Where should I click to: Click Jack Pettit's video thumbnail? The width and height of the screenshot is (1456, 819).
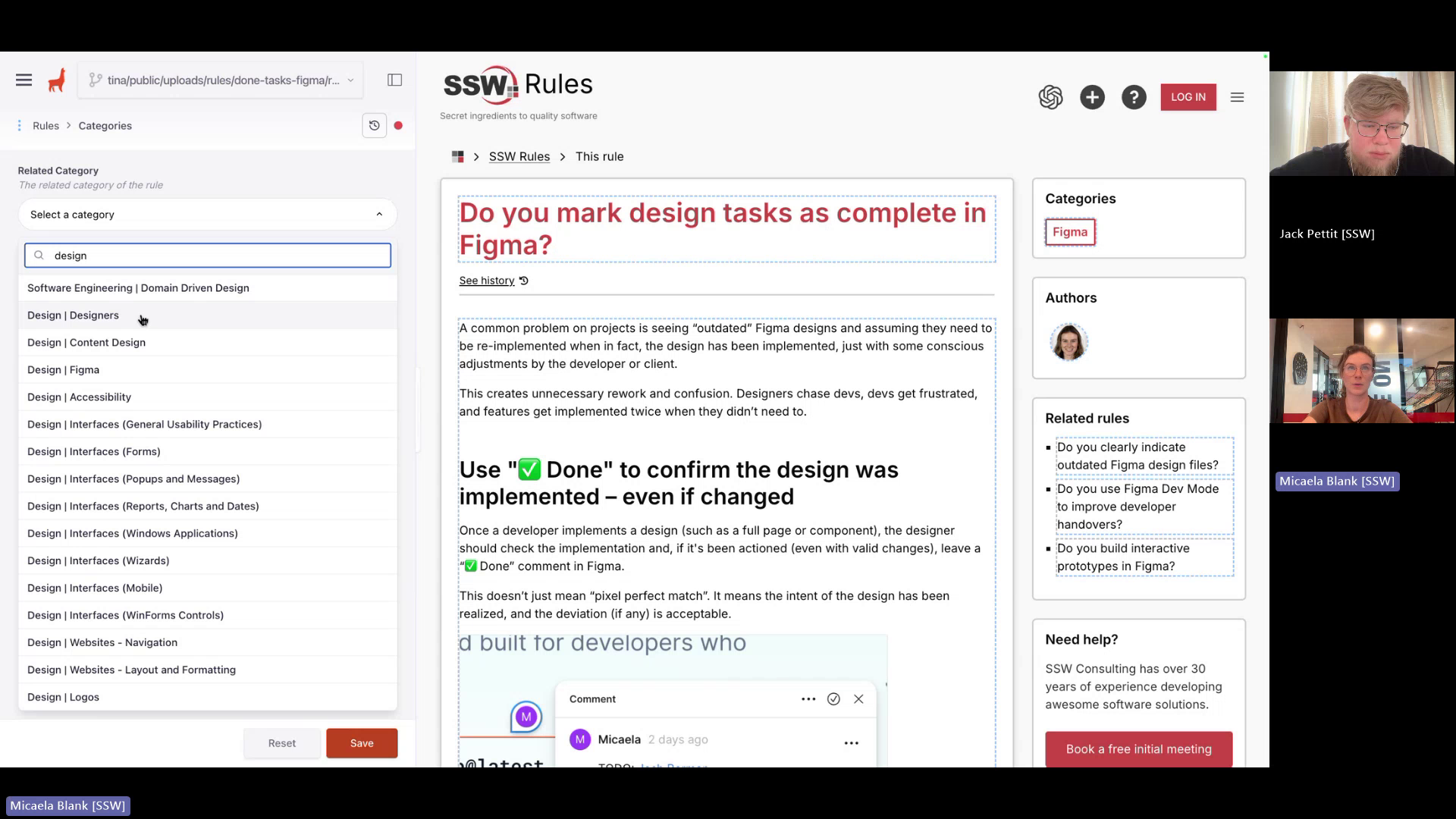1362,124
